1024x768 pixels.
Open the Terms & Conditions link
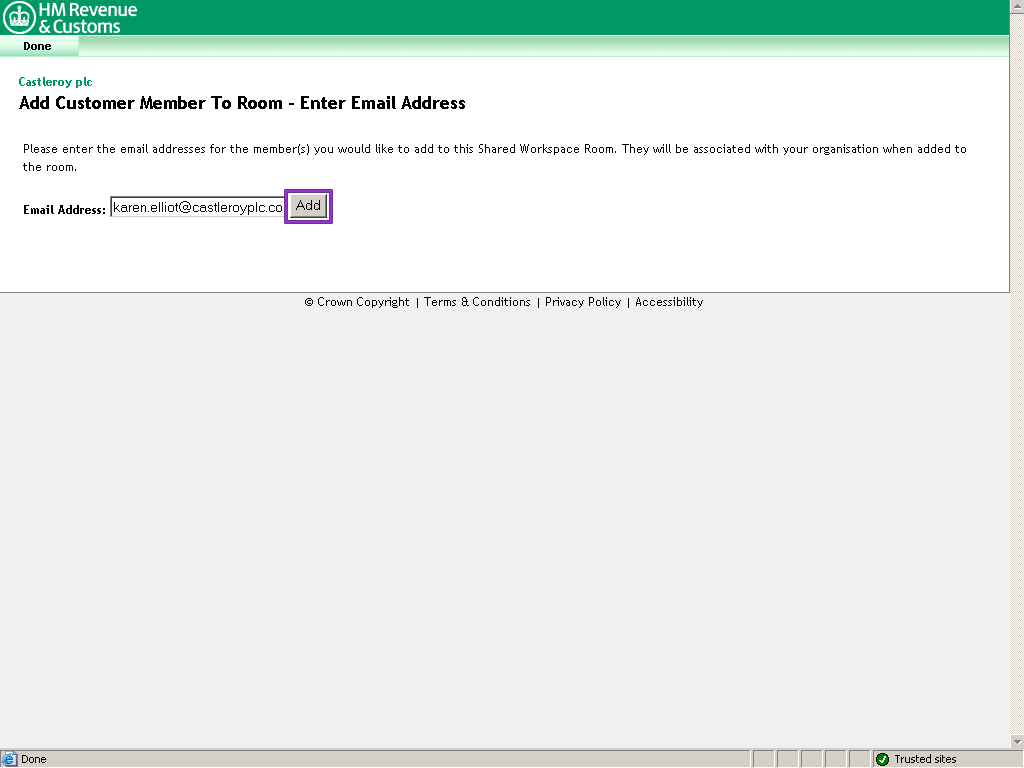(477, 302)
